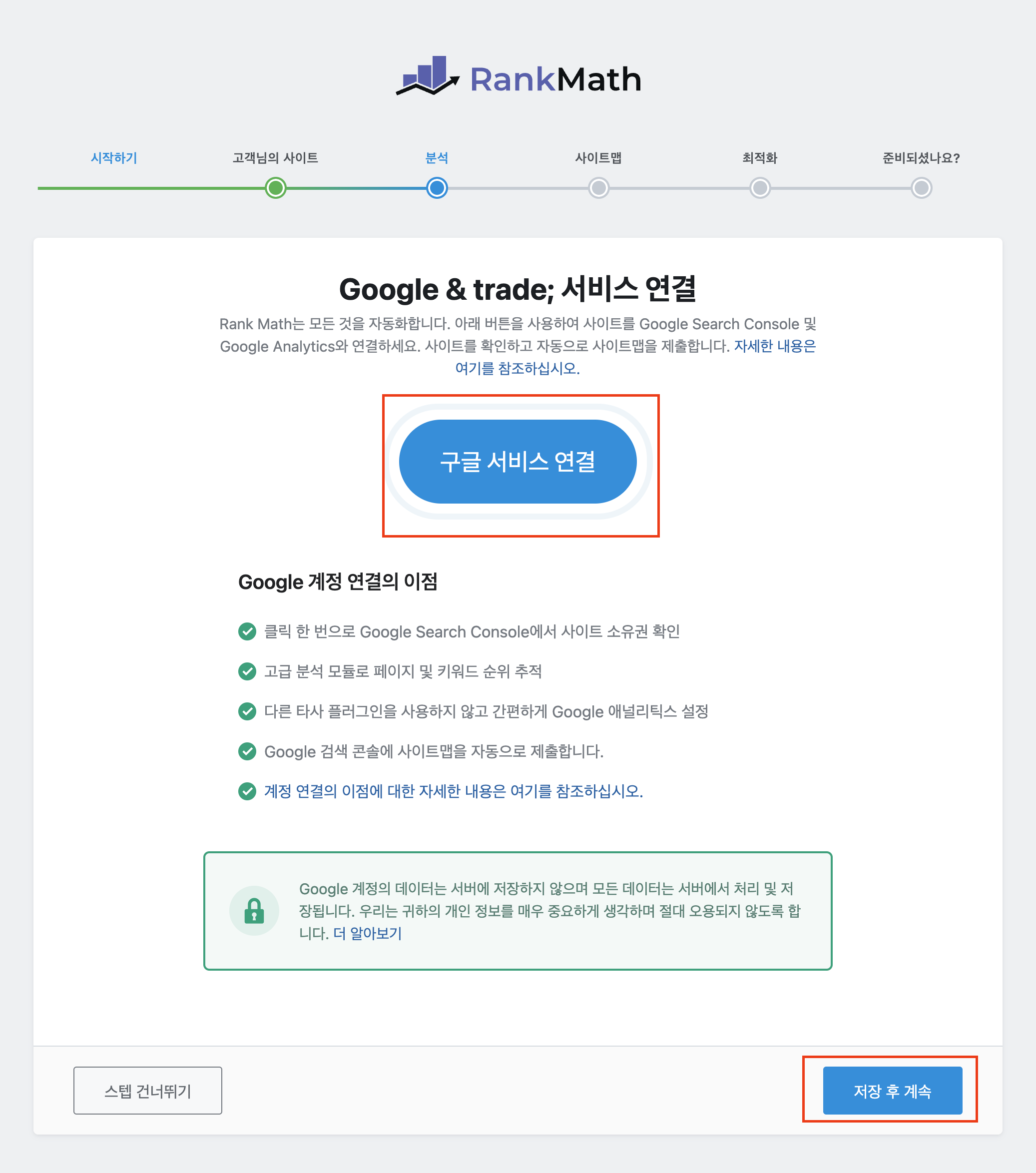Viewport: 1036px width, 1173px height.
Task: Open the 분석 step label
Action: coord(437,158)
